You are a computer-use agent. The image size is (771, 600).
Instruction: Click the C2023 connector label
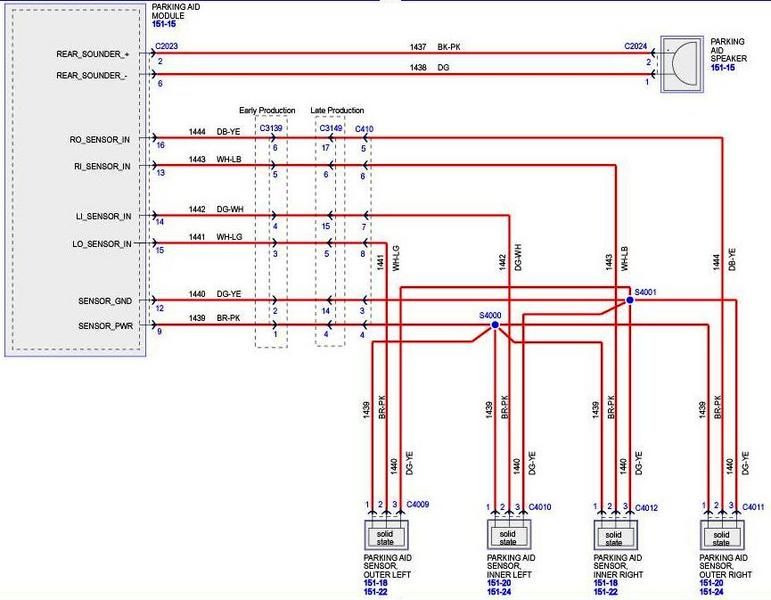(x=166, y=46)
